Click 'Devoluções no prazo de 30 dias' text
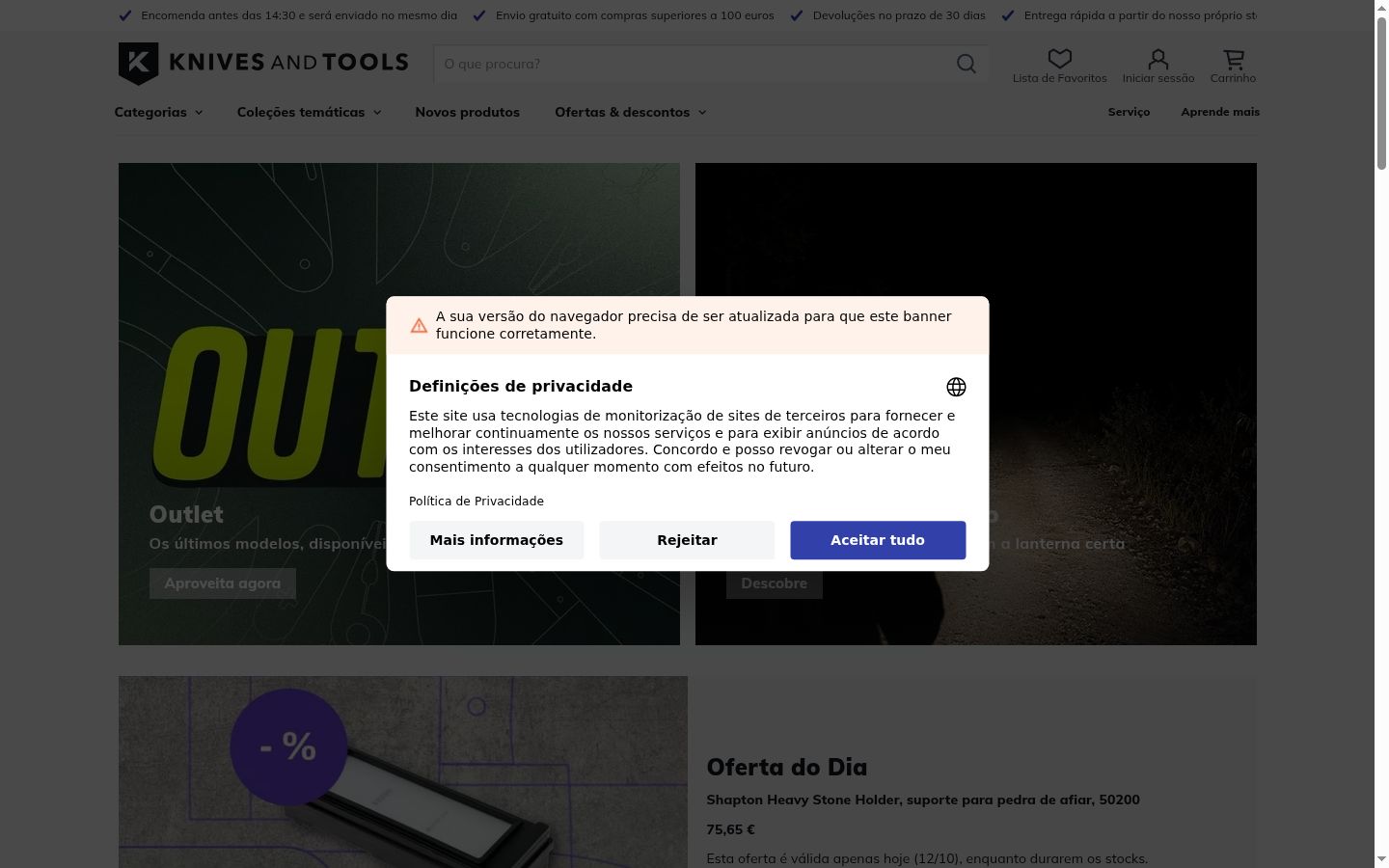 coord(899,15)
